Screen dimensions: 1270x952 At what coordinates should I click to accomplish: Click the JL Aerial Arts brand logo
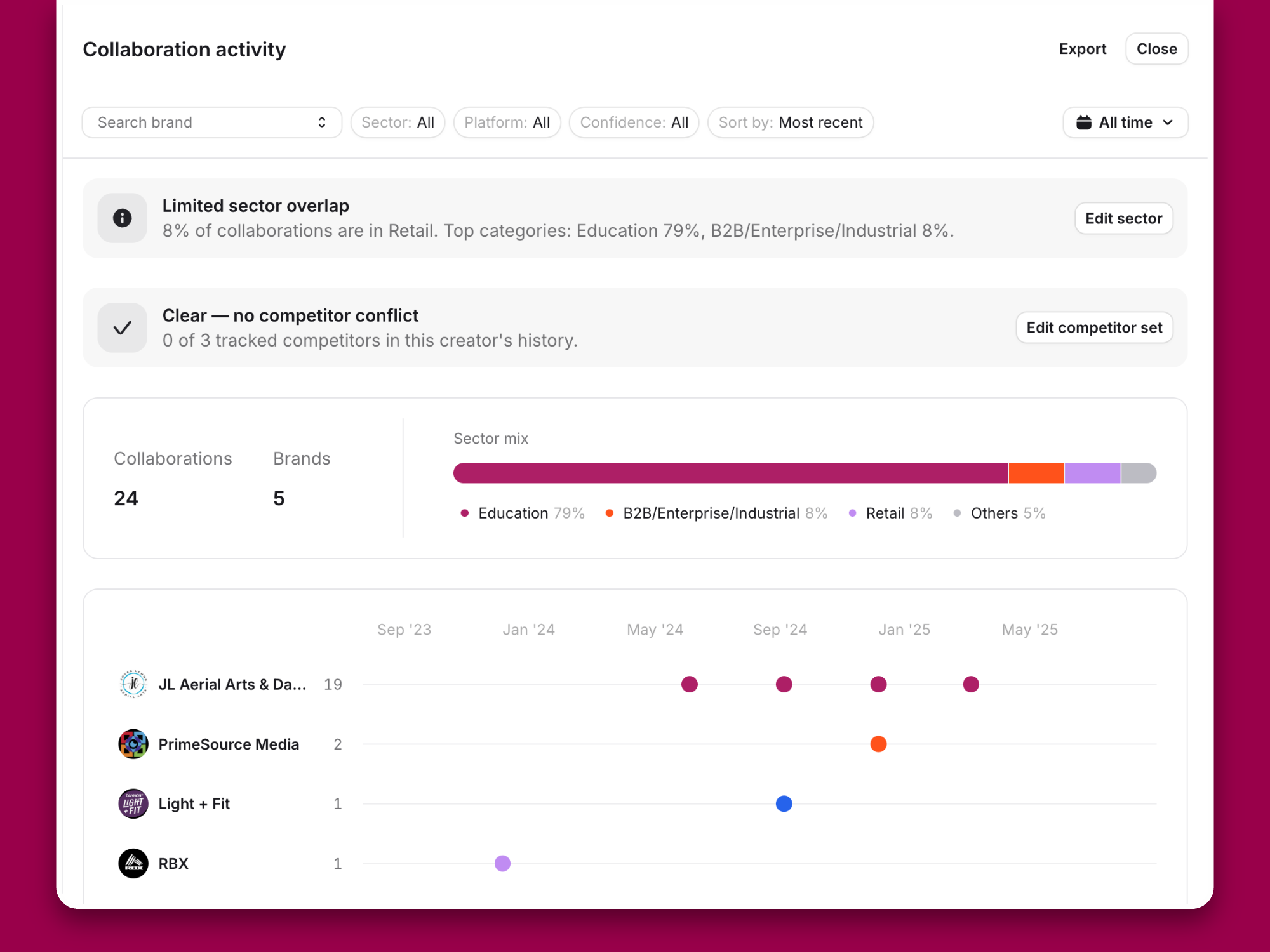click(x=133, y=684)
